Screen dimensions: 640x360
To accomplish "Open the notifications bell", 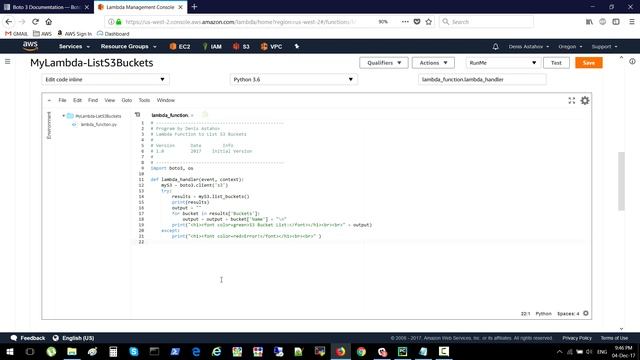I will click(x=495, y=47).
